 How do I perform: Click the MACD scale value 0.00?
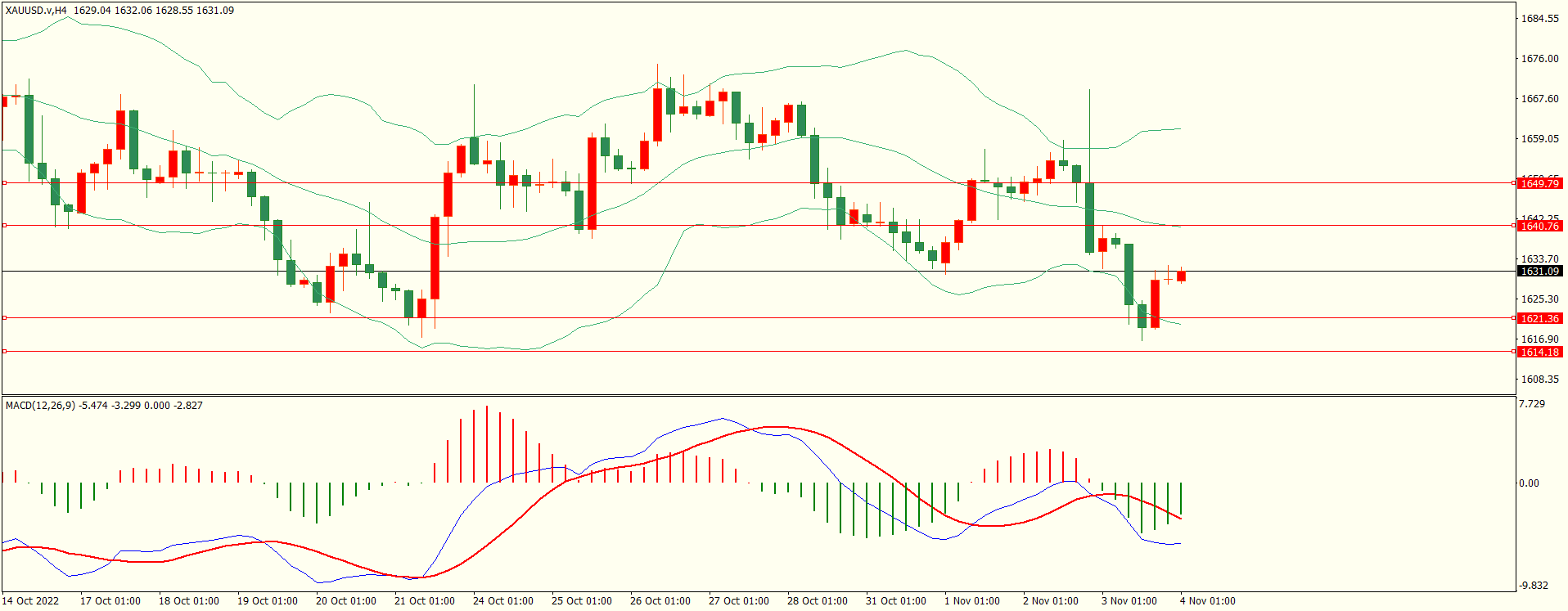[x=1529, y=483]
